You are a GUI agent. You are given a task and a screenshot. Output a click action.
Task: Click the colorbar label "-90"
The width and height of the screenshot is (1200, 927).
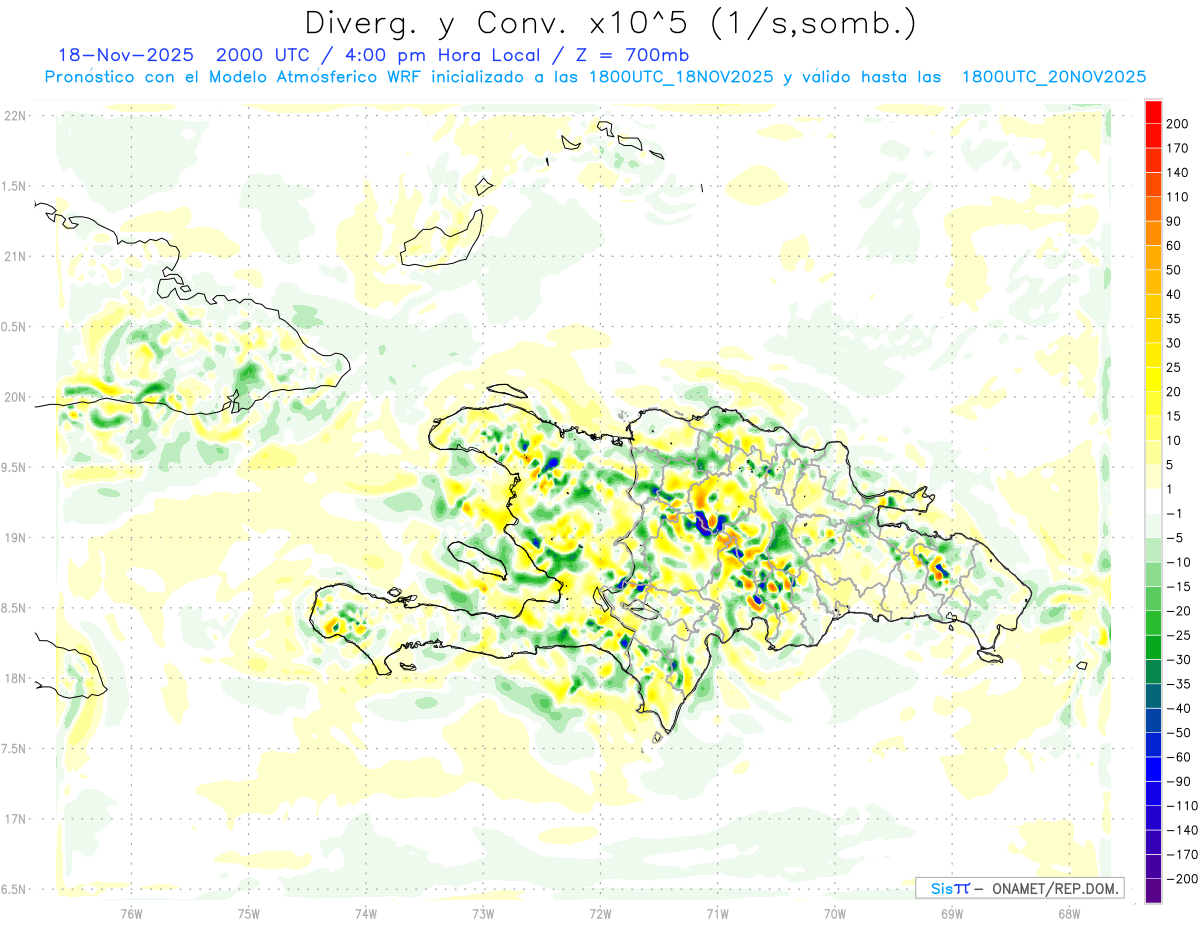[1180, 782]
